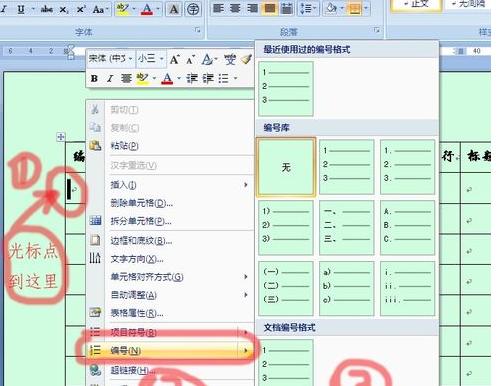497x386 pixels.
Task: Open 边框和底纹(B) dialog
Action: click(x=170, y=240)
